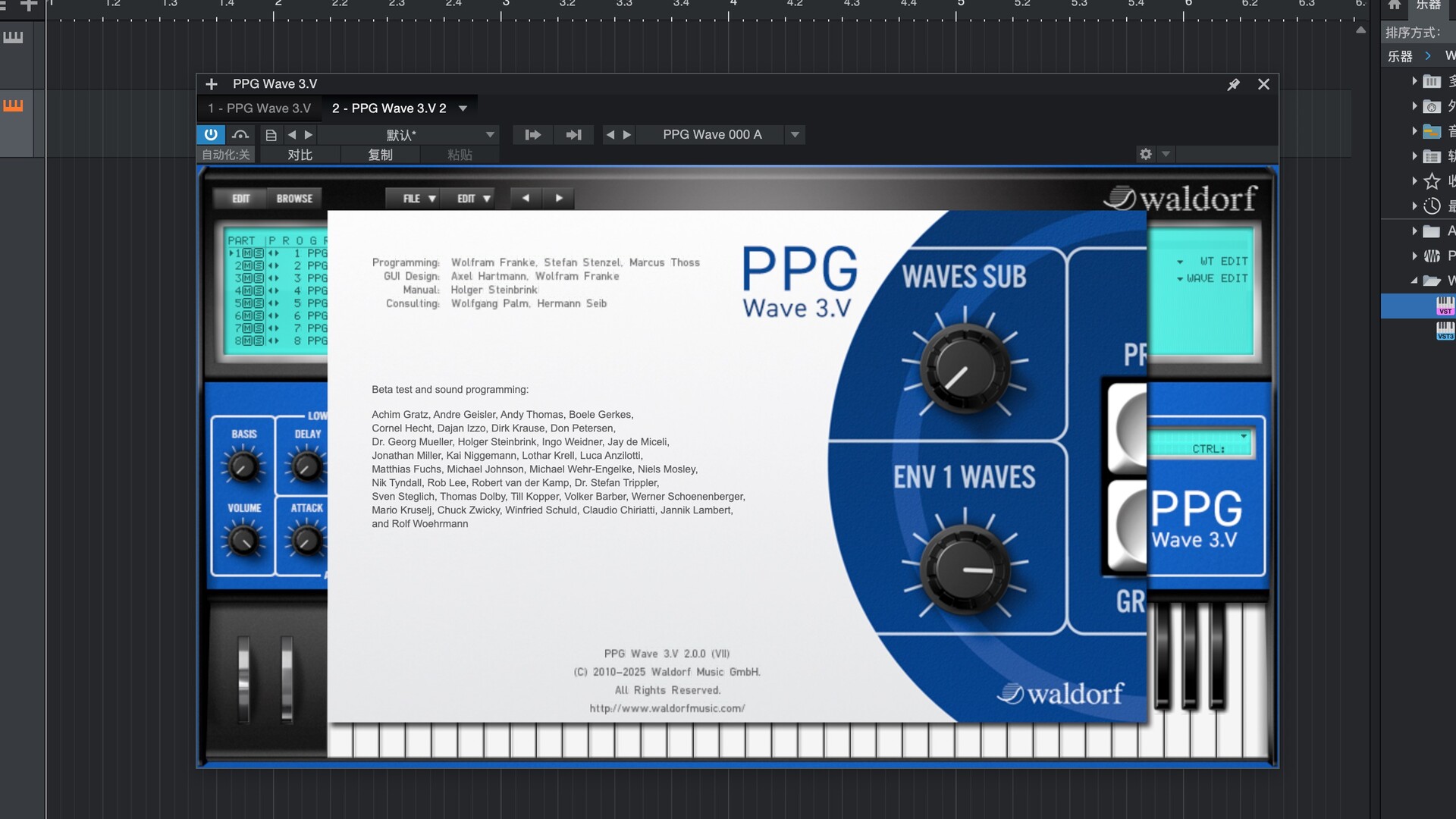Go to next preset beside 默认

pyautogui.click(x=308, y=135)
